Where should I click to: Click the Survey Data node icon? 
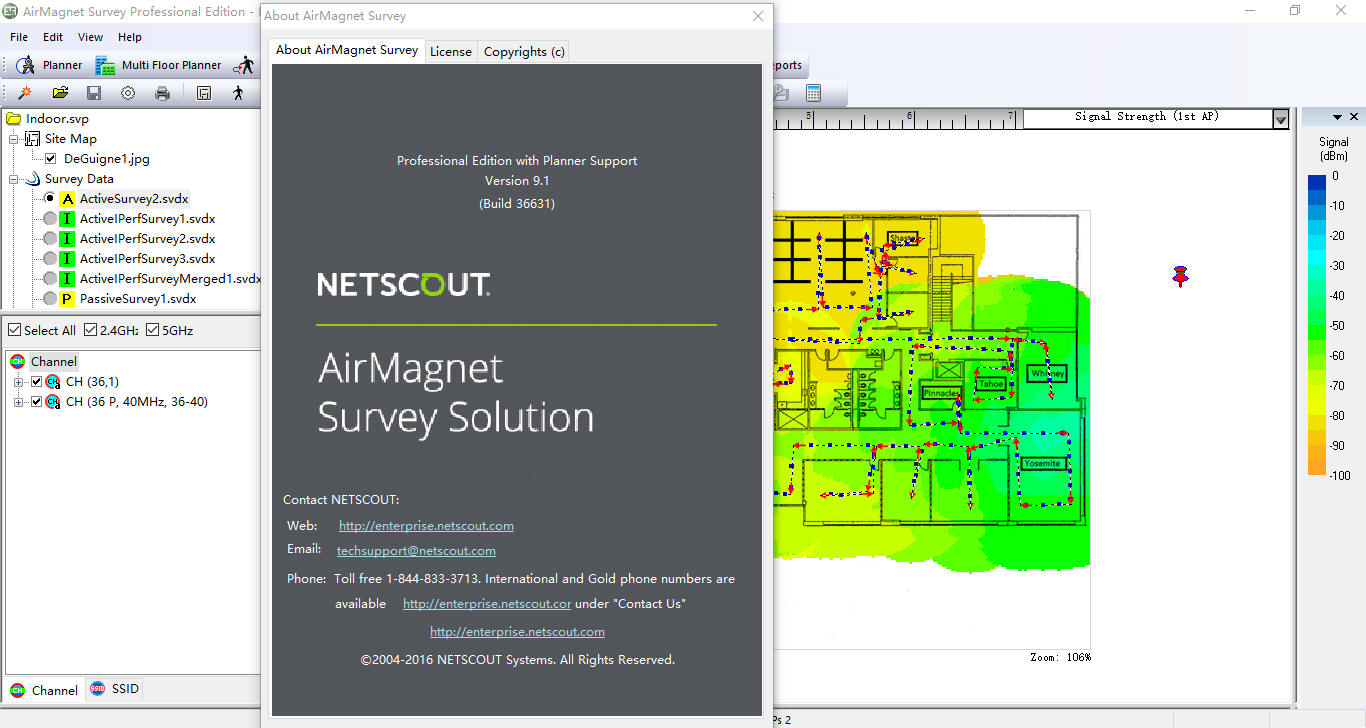pos(32,179)
